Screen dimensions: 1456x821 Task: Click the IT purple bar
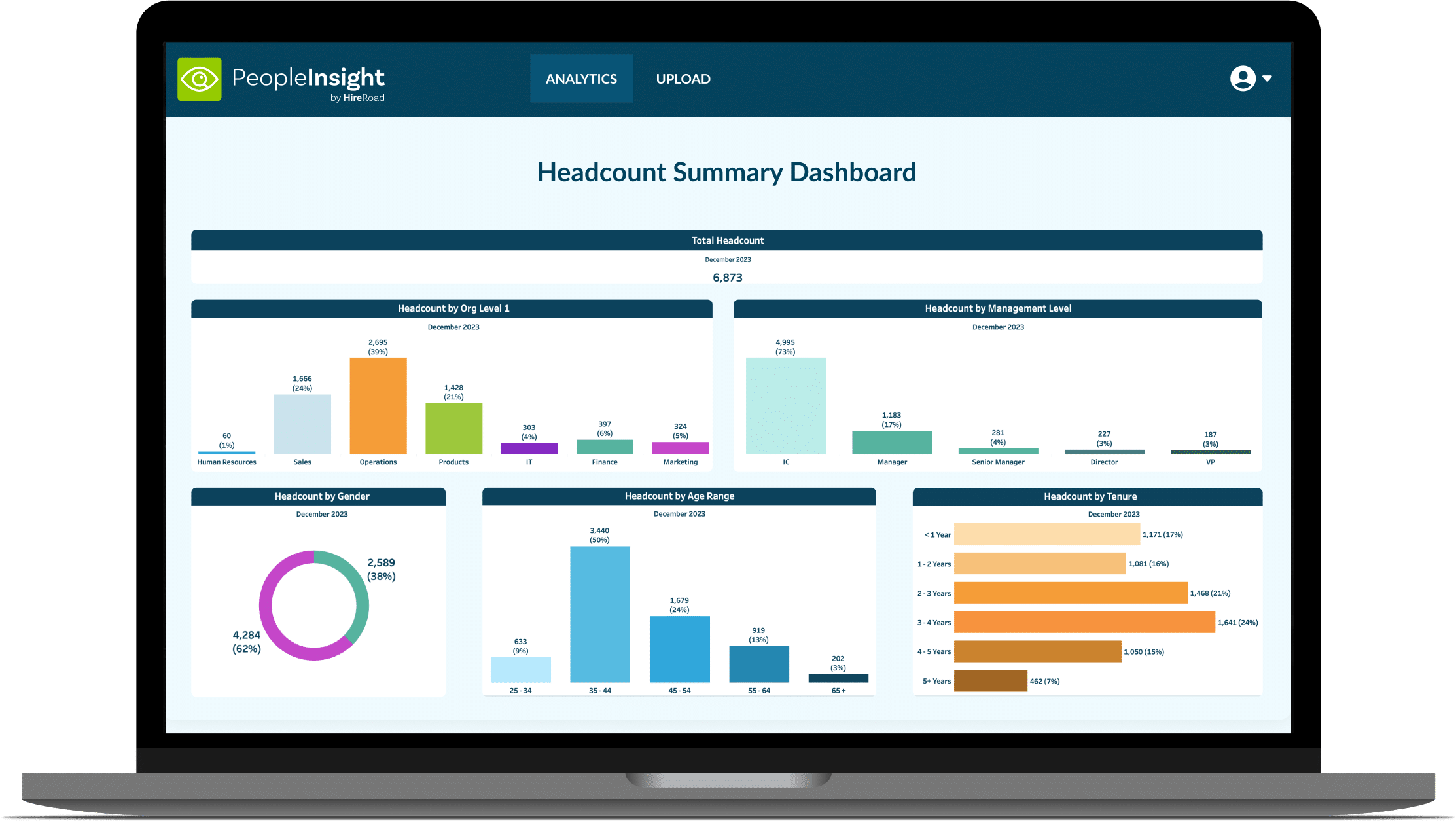(x=529, y=448)
